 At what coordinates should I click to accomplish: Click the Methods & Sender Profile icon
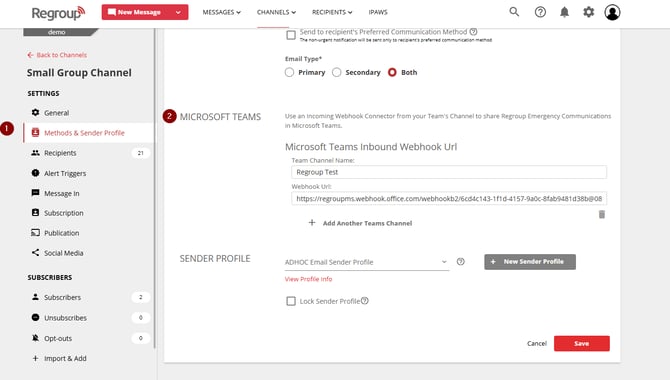pos(35,133)
